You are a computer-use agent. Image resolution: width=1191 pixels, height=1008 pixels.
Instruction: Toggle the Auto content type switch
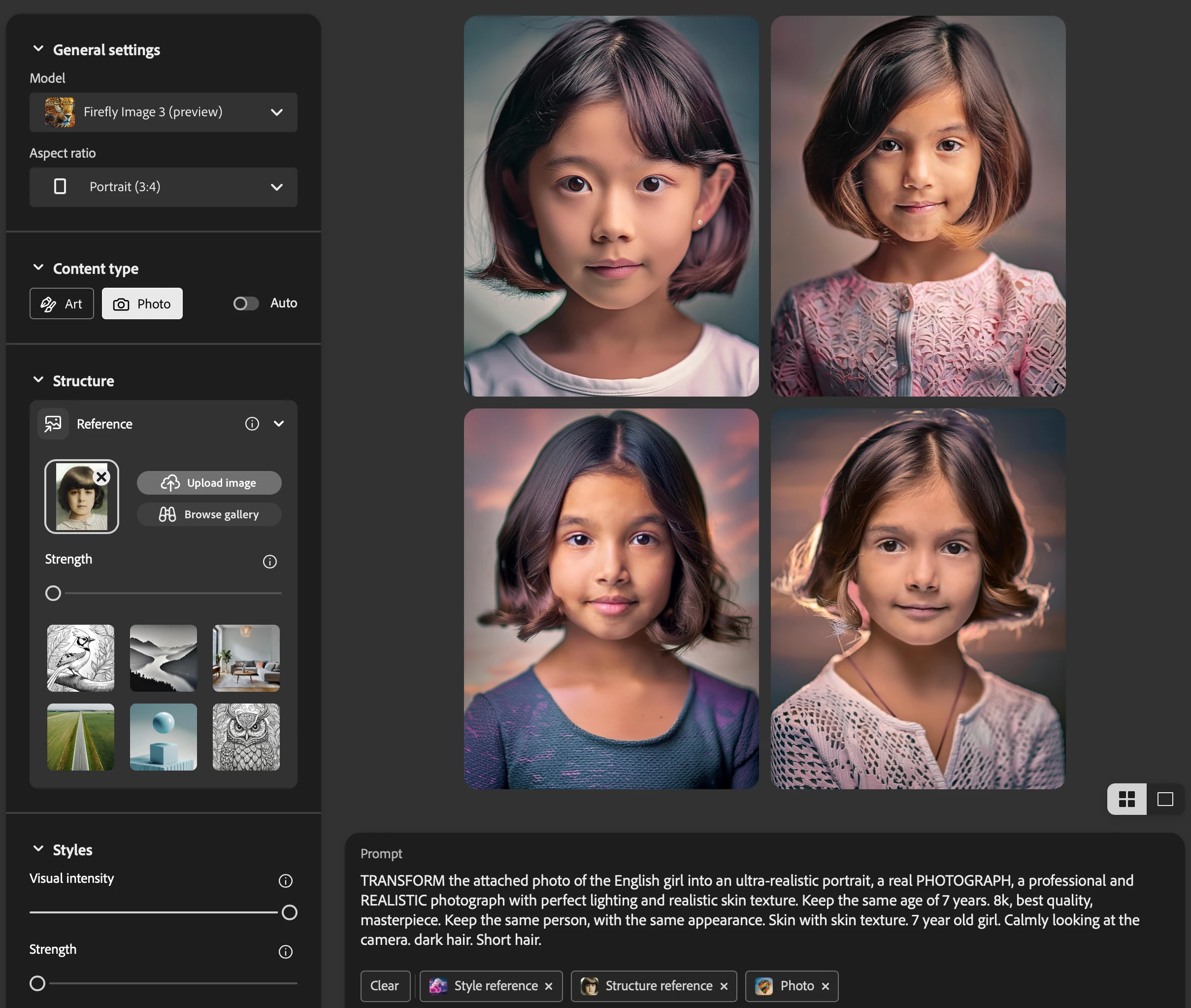tap(246, 303)
